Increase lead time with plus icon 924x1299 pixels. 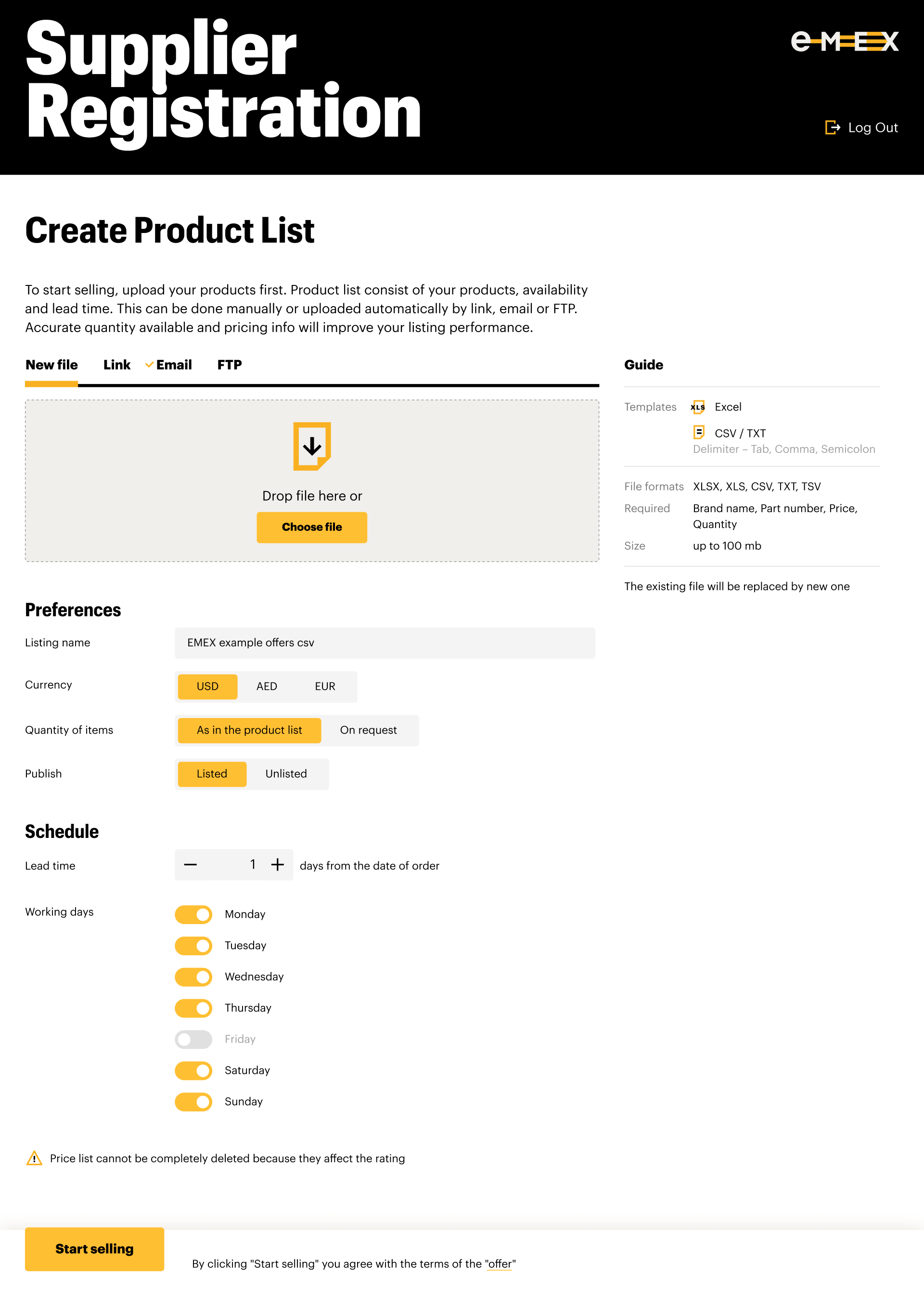click(x=277, y=865)
